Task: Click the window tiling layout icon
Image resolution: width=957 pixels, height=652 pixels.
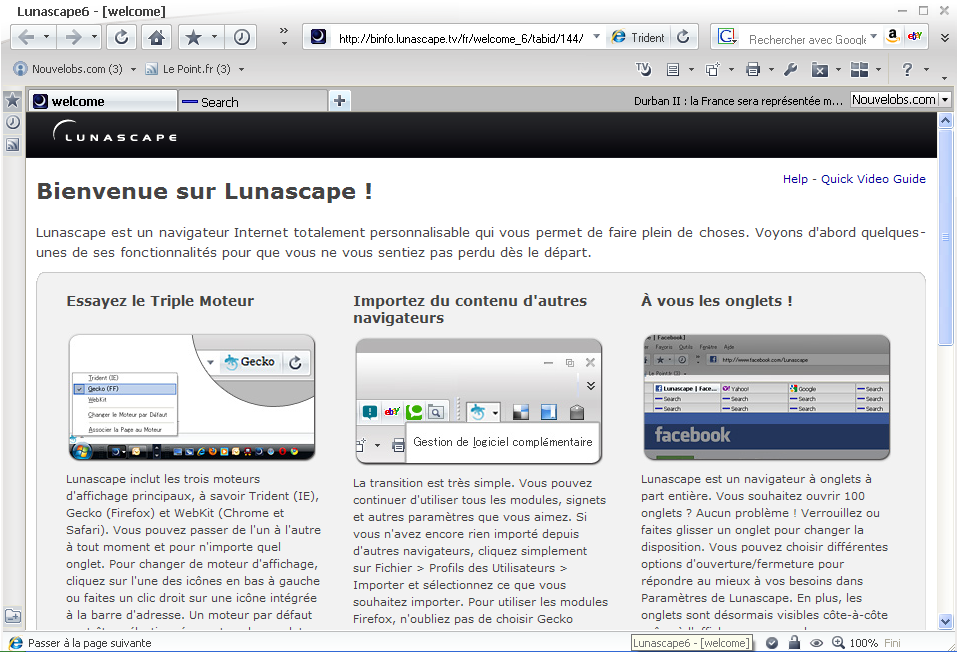Action: [859, 70]
